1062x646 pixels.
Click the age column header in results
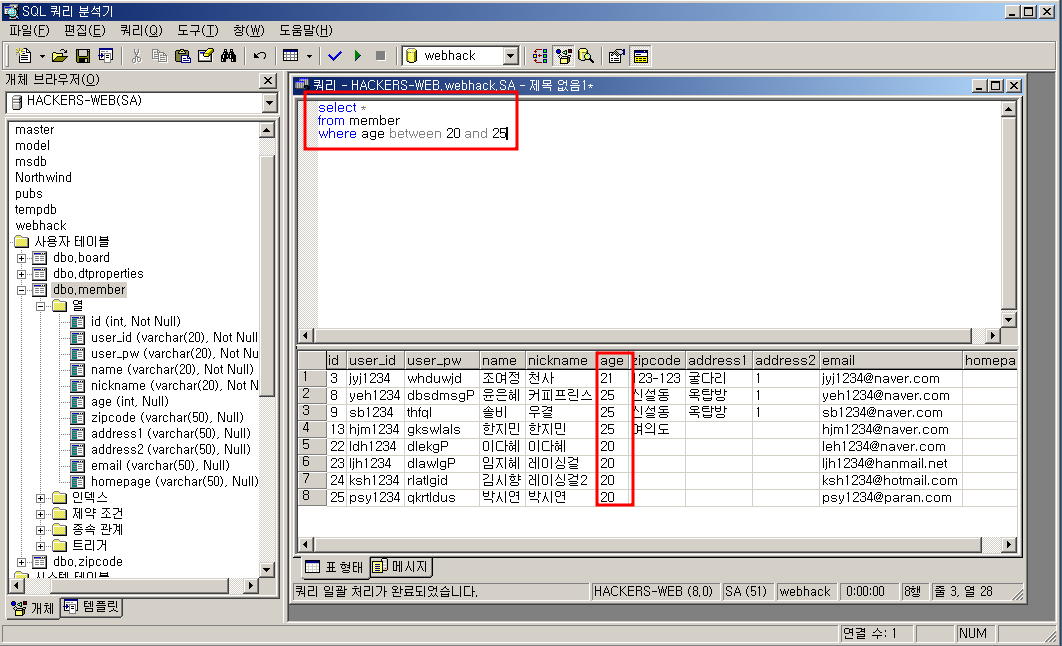613,361
